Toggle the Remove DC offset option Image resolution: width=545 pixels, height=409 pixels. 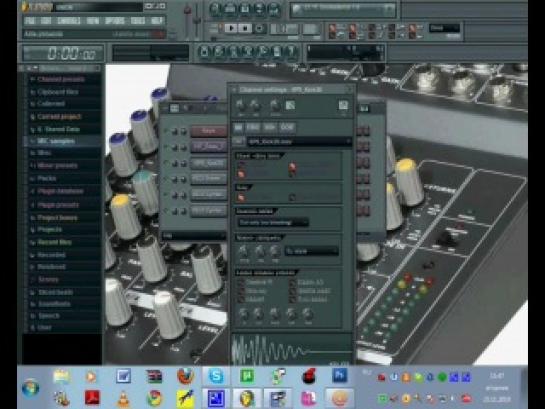click(241, 283)
